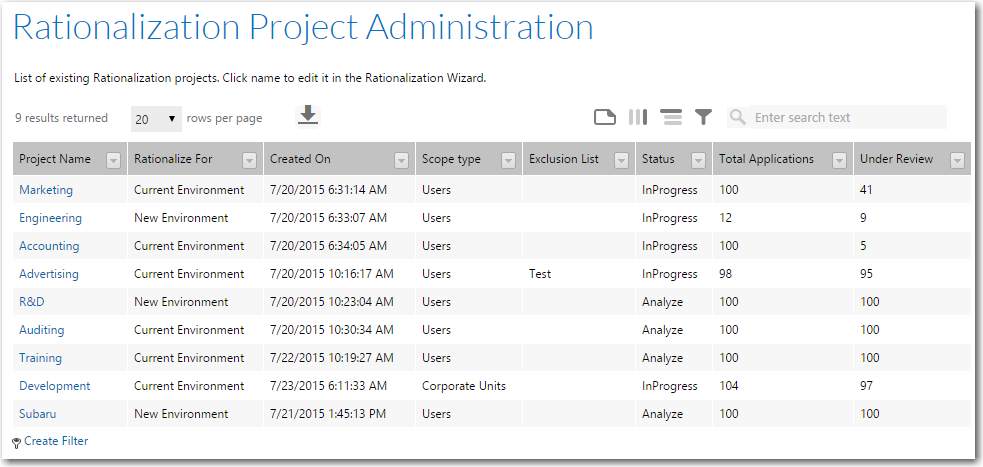This screenshot has width=983, height=467.
Task: Click the magnifying glass search icon
Action: click(738, 117)
